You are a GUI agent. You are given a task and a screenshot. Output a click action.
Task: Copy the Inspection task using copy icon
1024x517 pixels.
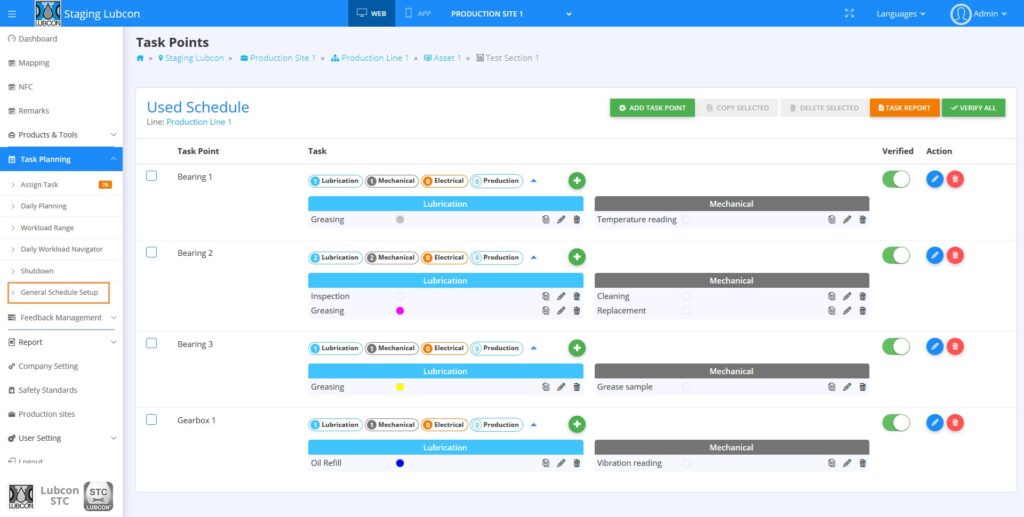click(x=545, y=296)
